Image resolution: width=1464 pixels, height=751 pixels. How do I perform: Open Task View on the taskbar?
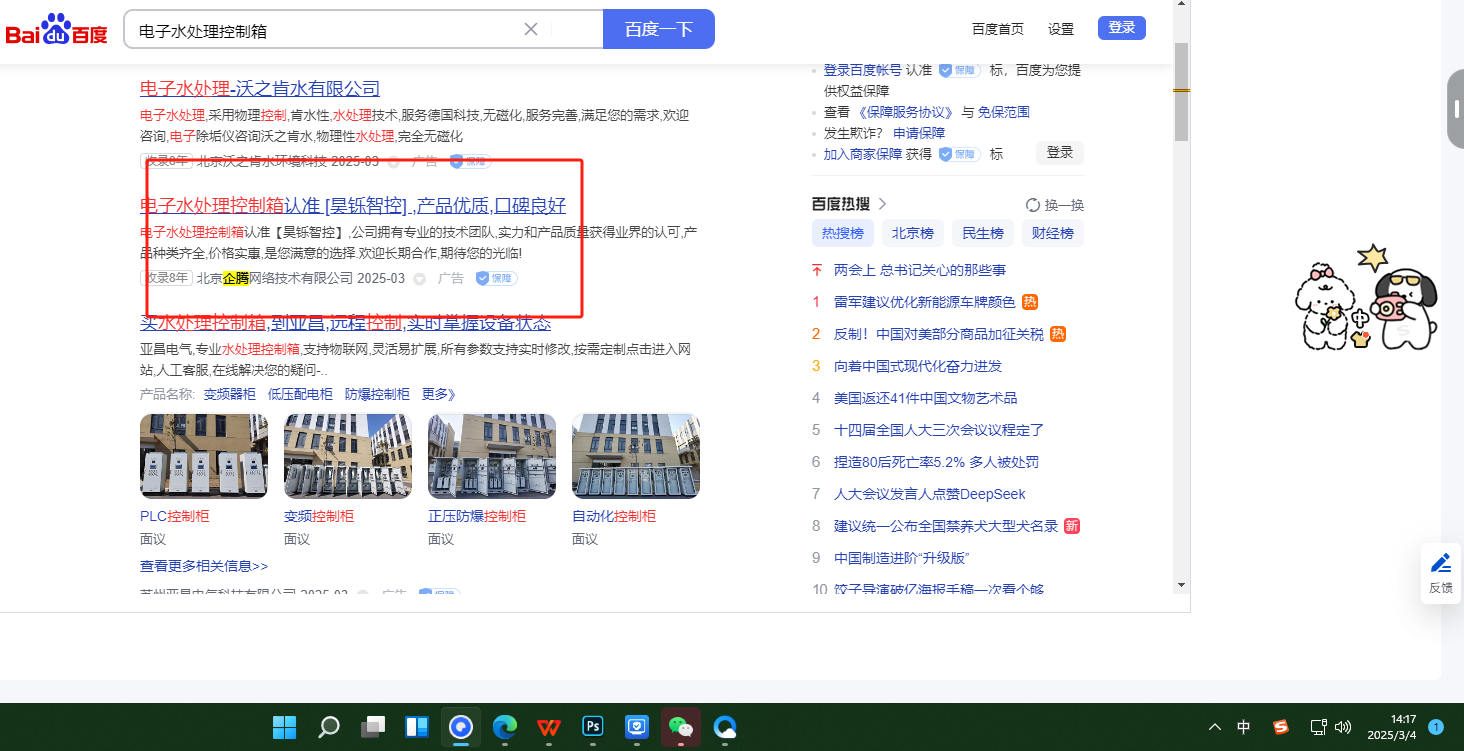coord(373,727)
